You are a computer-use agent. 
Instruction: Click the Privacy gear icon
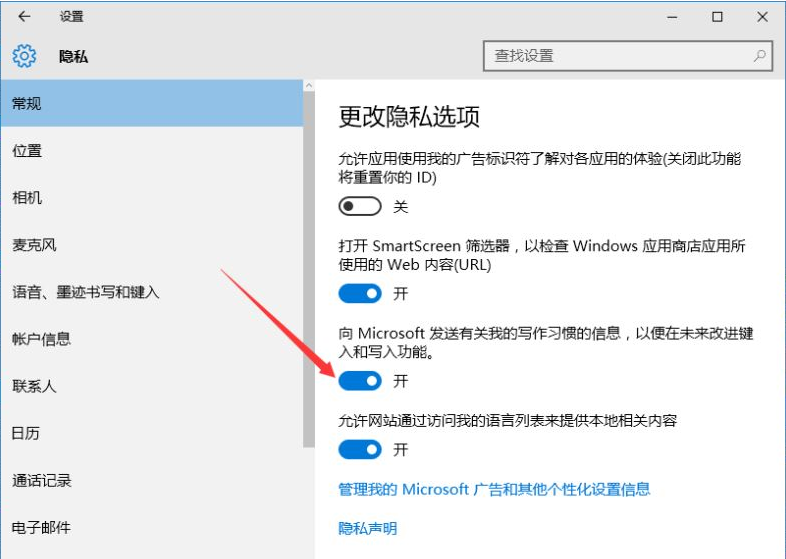pyautogui.click(x=24, y=56)
